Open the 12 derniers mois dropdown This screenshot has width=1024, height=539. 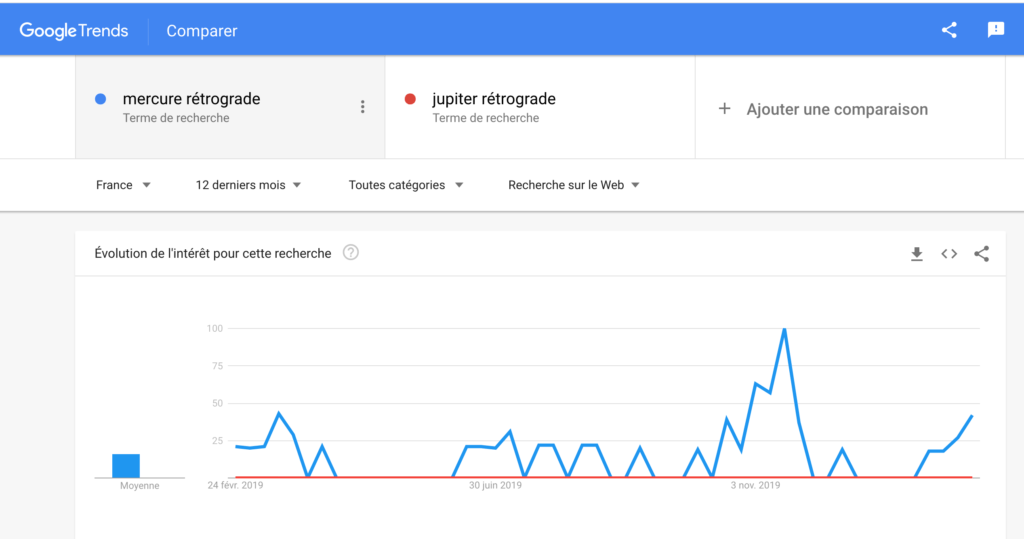pyautogui.click(x=248, y=185)
